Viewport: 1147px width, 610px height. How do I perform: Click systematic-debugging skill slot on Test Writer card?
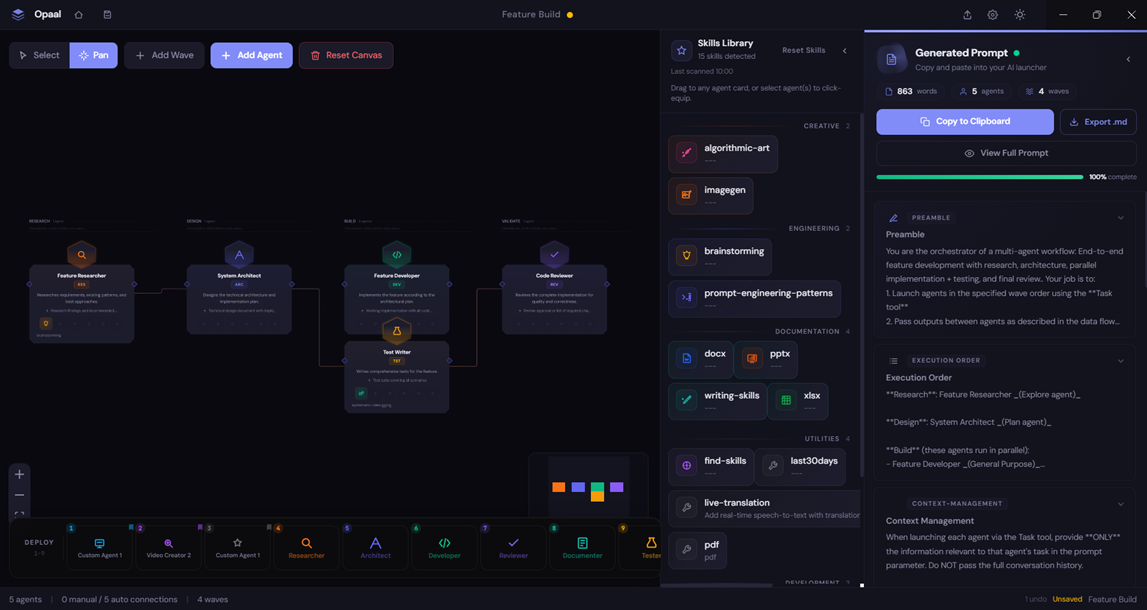[361, 394]
